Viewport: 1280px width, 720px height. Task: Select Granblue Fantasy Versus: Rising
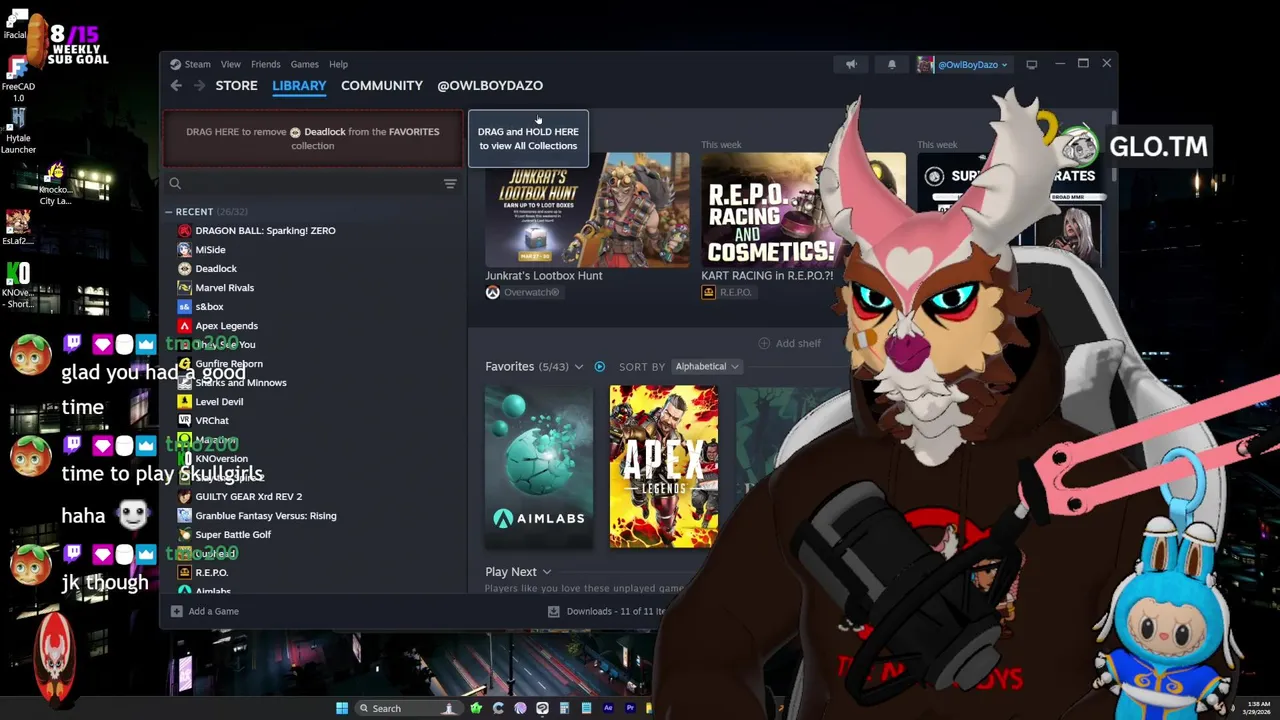[265, 516]
